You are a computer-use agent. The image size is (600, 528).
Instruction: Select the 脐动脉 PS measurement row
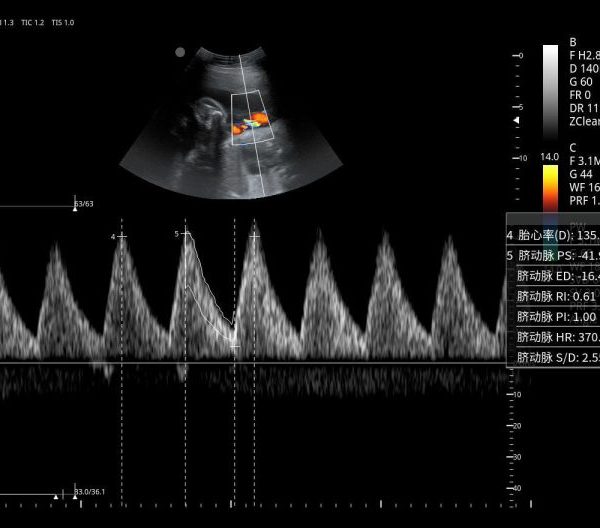553,256
